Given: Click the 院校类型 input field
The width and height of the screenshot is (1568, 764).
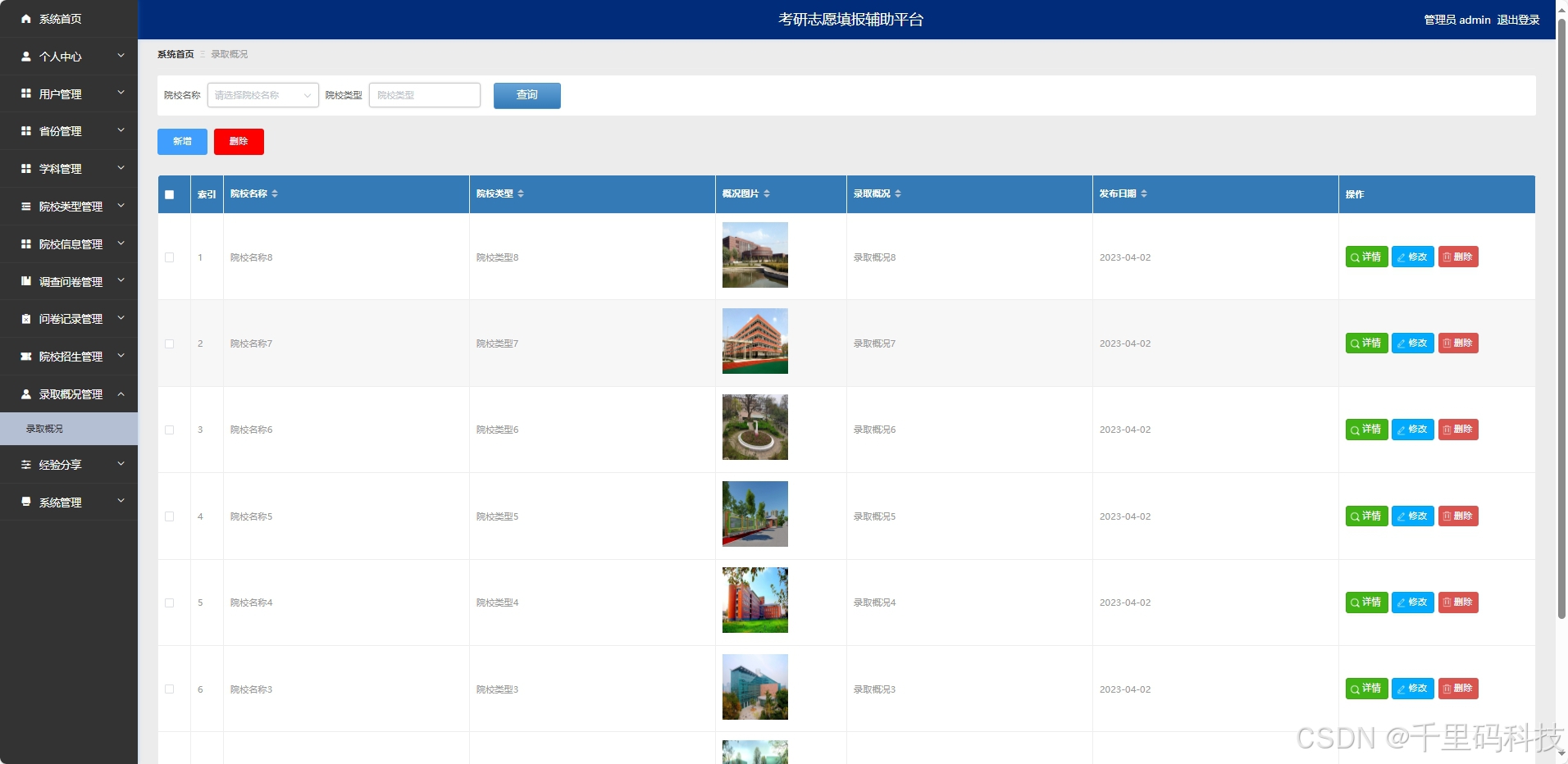Looking at the screenshot, I should point(425,95).
